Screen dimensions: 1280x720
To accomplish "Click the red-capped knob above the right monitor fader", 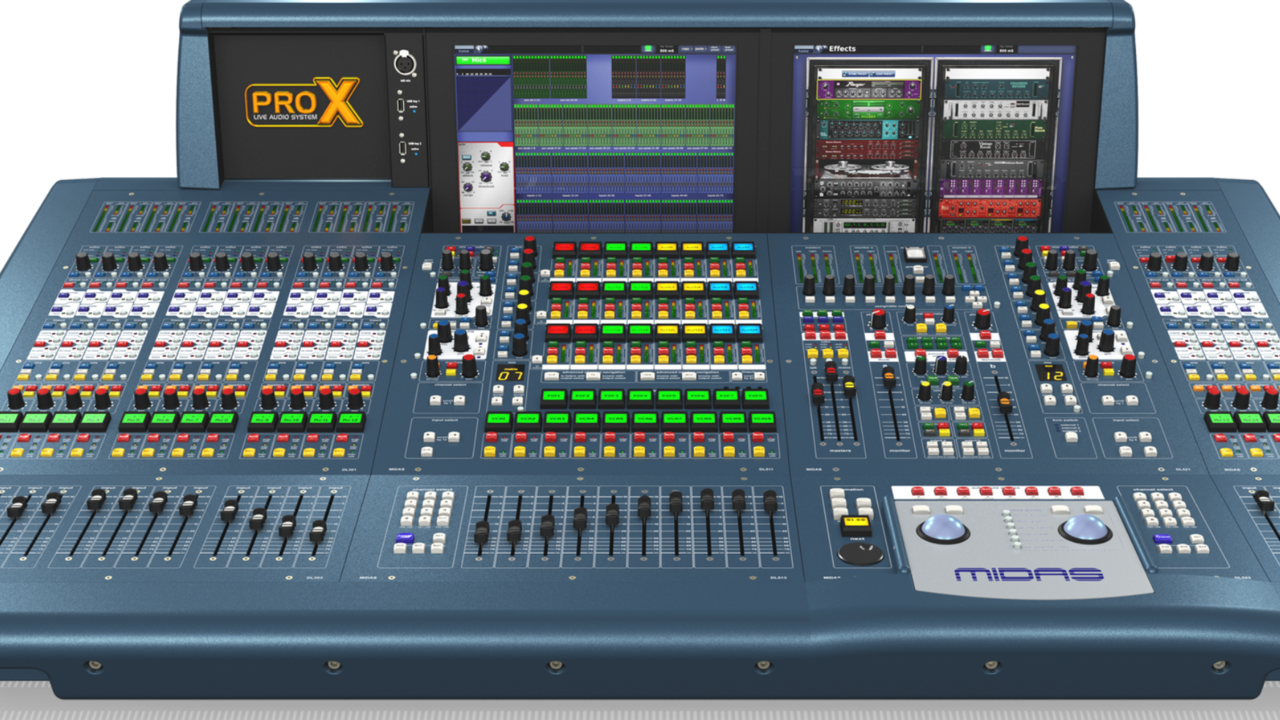I will click(984, 318).
